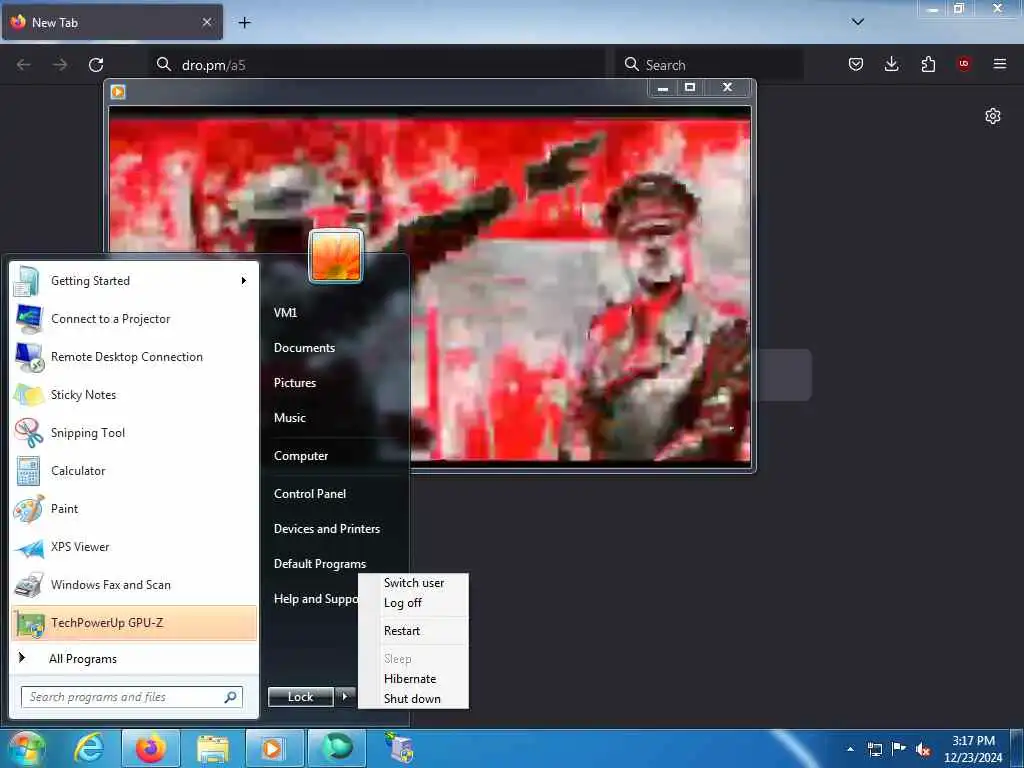
Task: Toggle the shutdown options arrow next to Lock
Action: click(x=345, y=697)
